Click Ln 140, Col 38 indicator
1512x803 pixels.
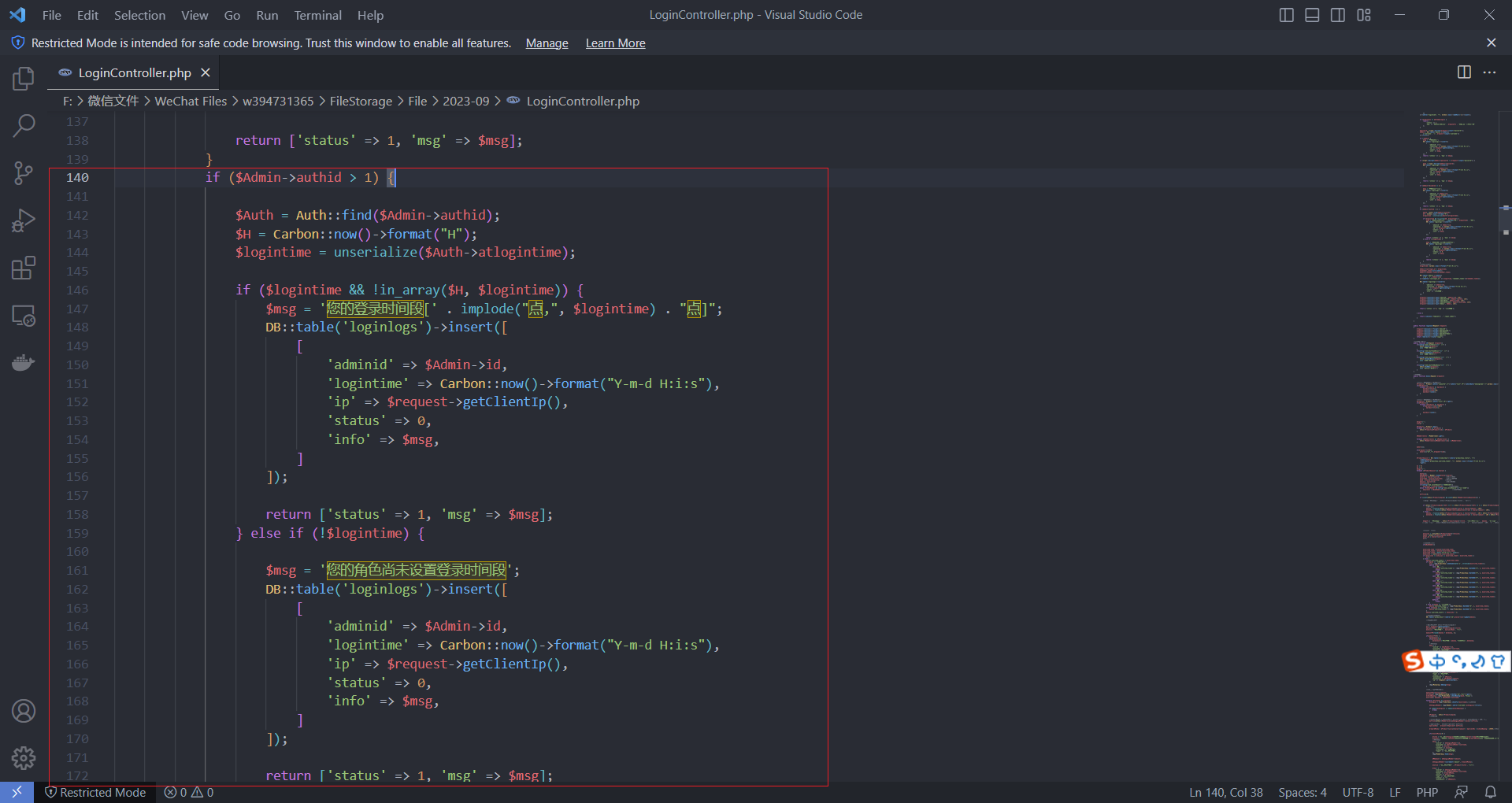coord(1225,793)
